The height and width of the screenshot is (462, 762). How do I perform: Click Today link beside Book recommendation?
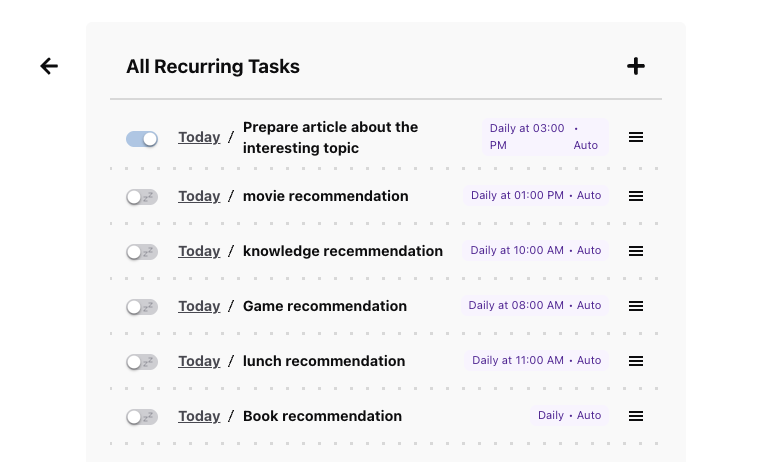(199, 416)
